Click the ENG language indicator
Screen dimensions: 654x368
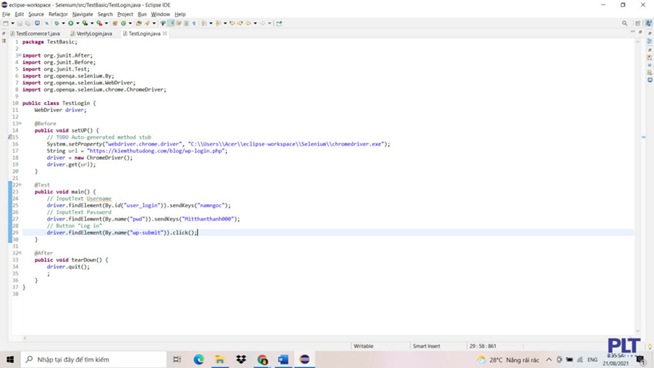pyautogui.click(x=592, y=360)
